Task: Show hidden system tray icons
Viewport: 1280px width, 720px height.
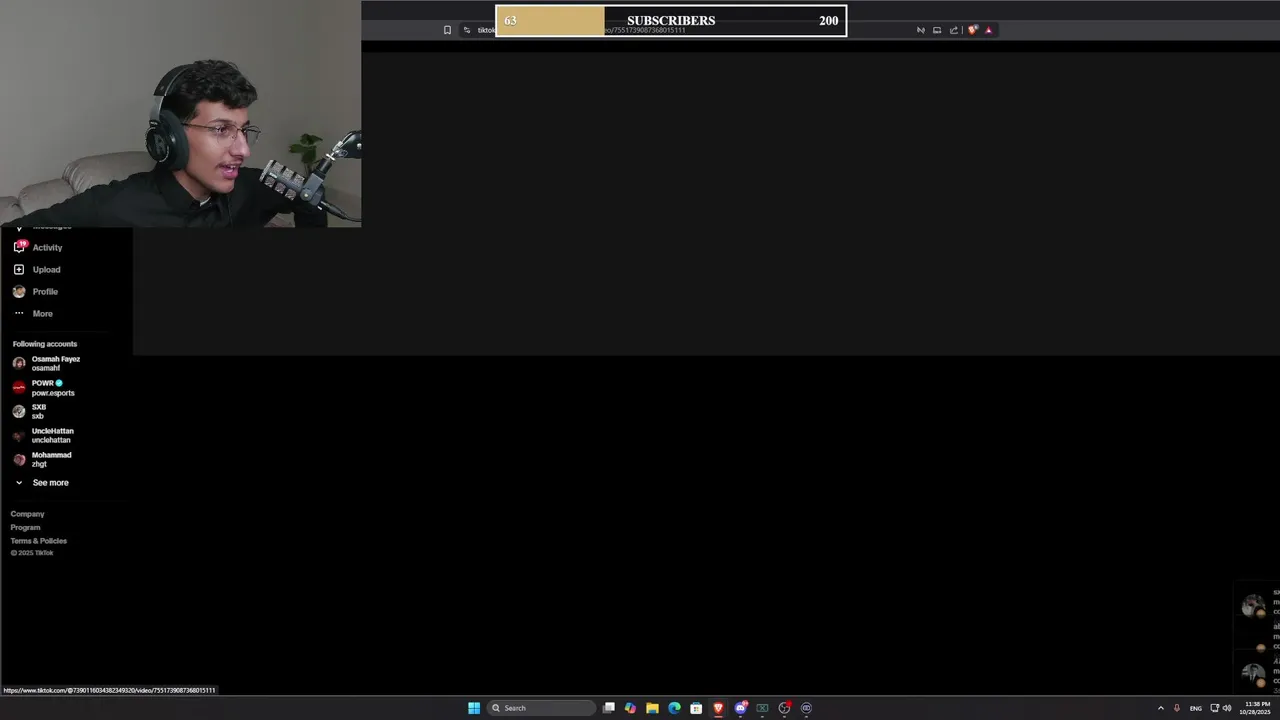Action: point(1161,708)
